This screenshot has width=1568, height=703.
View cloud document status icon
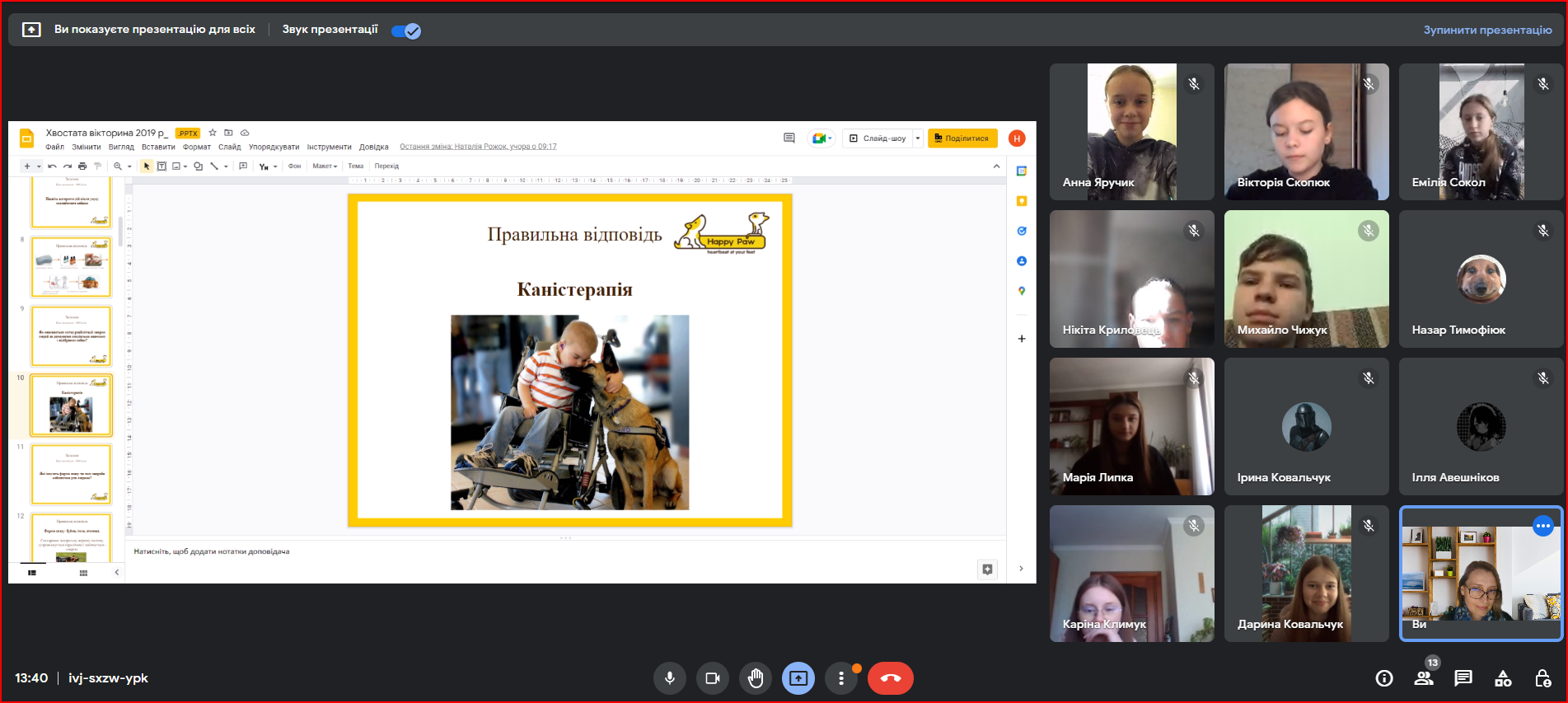(x=245, y=133)
